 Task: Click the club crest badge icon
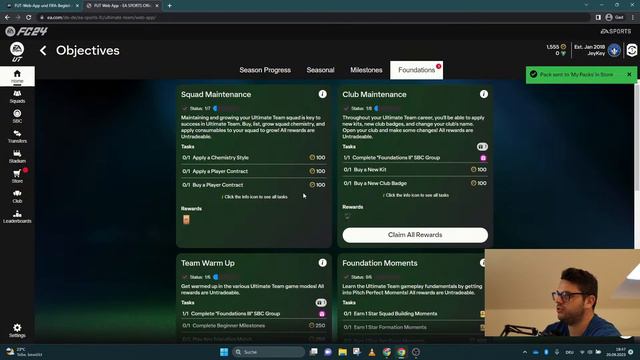pos(614,50)
